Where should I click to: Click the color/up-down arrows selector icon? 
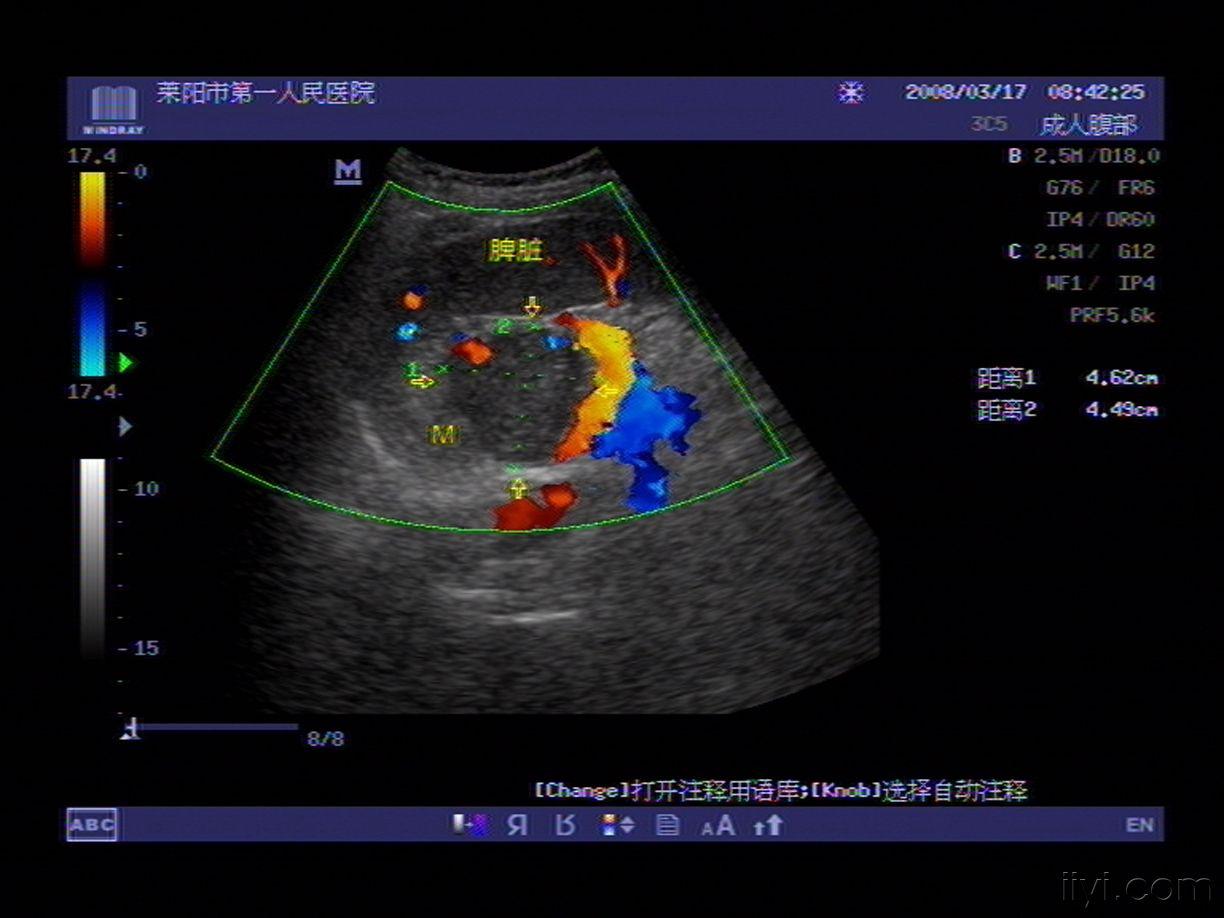617,825
